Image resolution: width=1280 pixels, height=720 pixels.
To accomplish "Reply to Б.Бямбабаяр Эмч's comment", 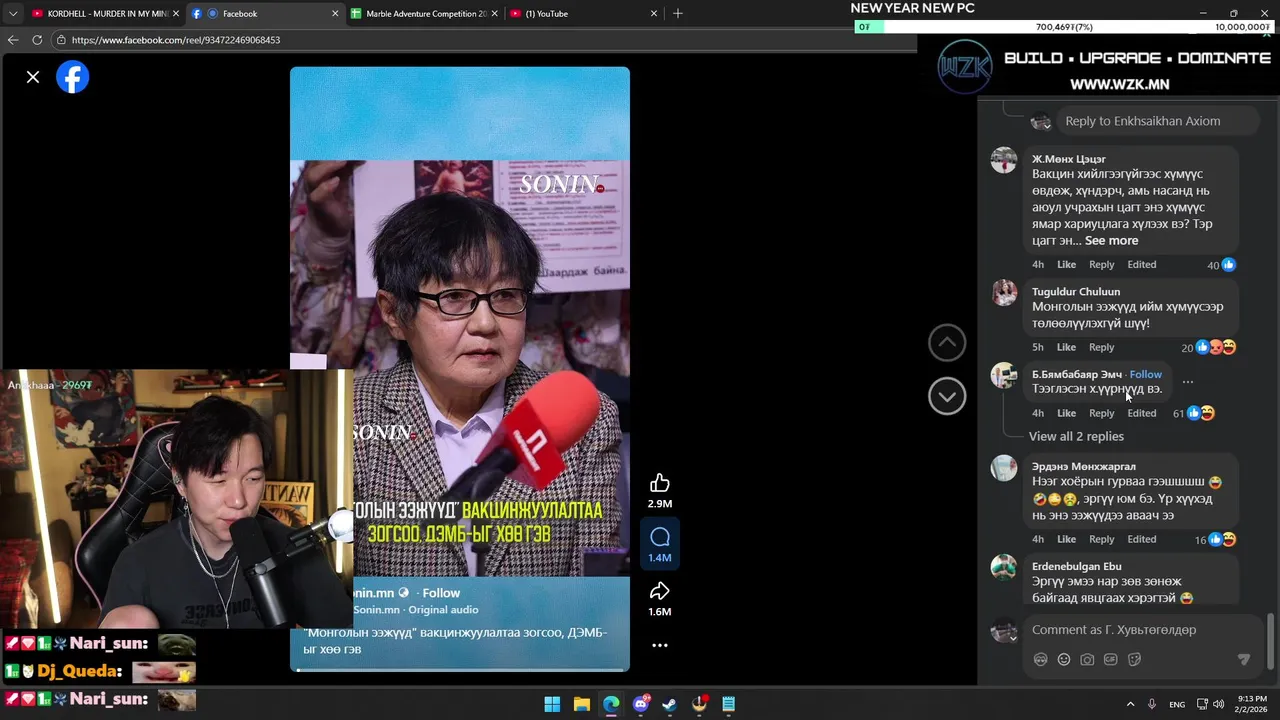I will (1101, 413).
